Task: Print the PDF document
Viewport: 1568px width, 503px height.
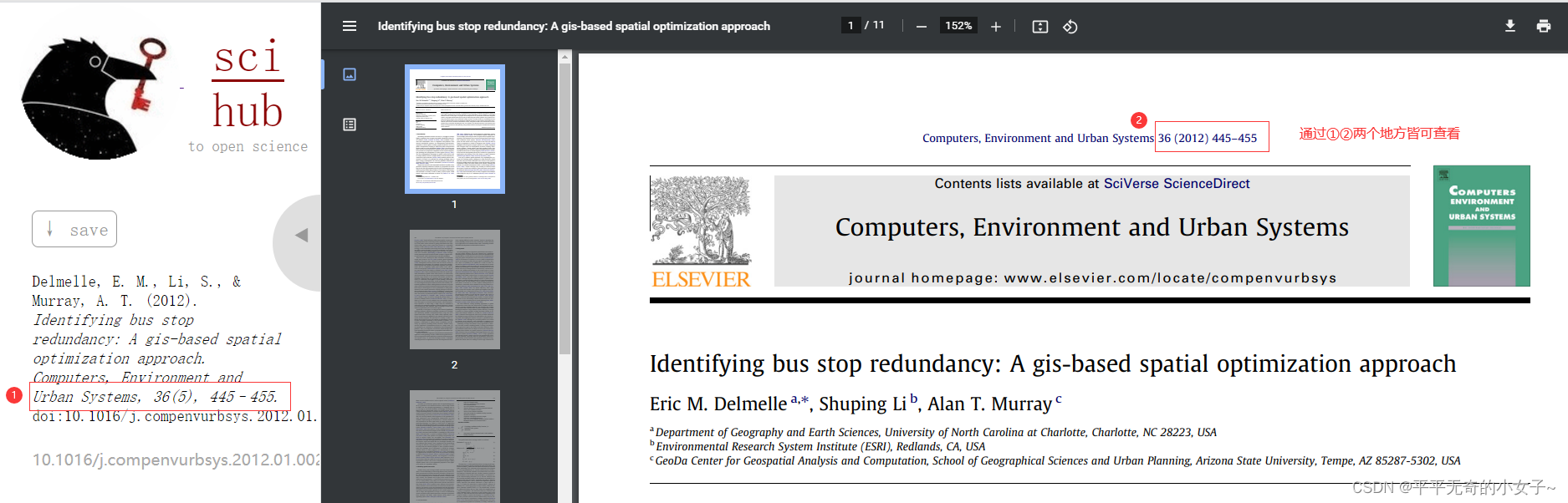Action: click(1544, 26)
